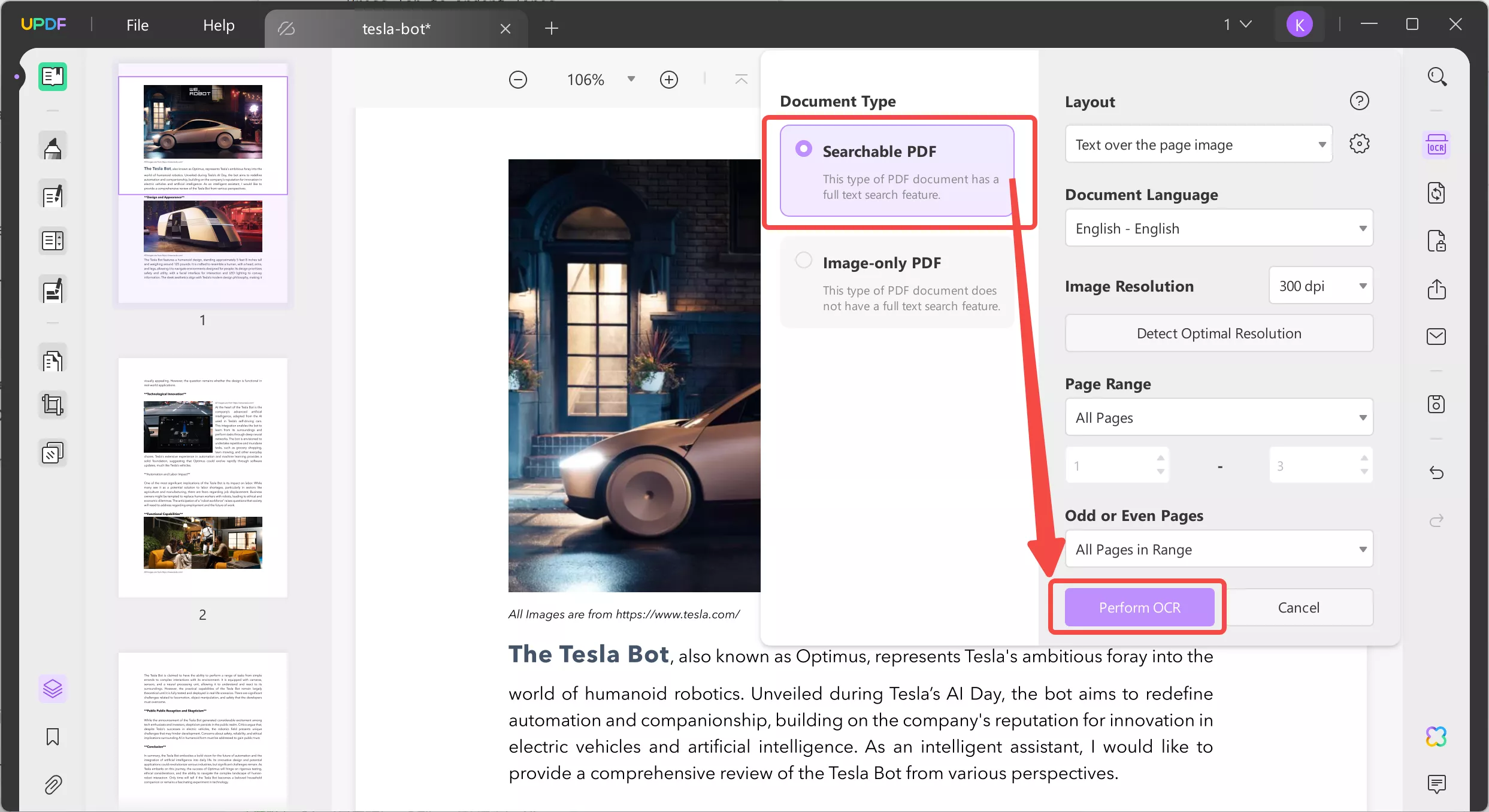The width and height of the screenshot is (1489, 812).
Task: Close the tesla-bot tab
Action: point(505,28)
